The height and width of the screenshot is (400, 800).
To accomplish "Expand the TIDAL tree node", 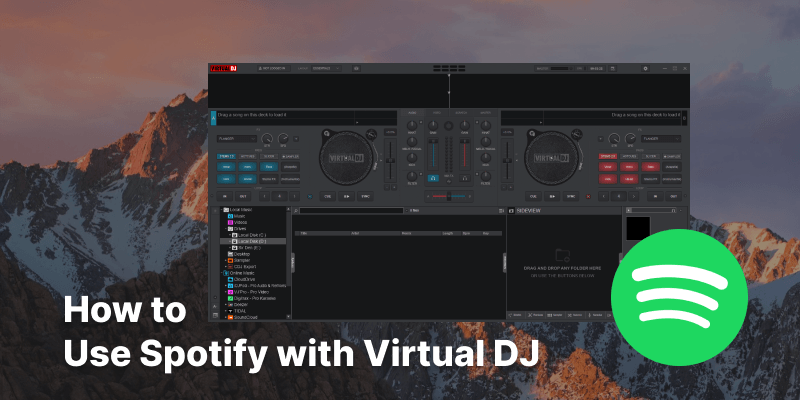I will (x=226, y=311).
